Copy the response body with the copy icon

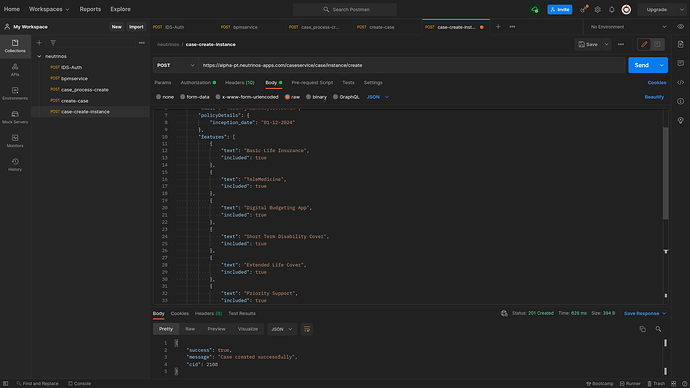[642, 329]
